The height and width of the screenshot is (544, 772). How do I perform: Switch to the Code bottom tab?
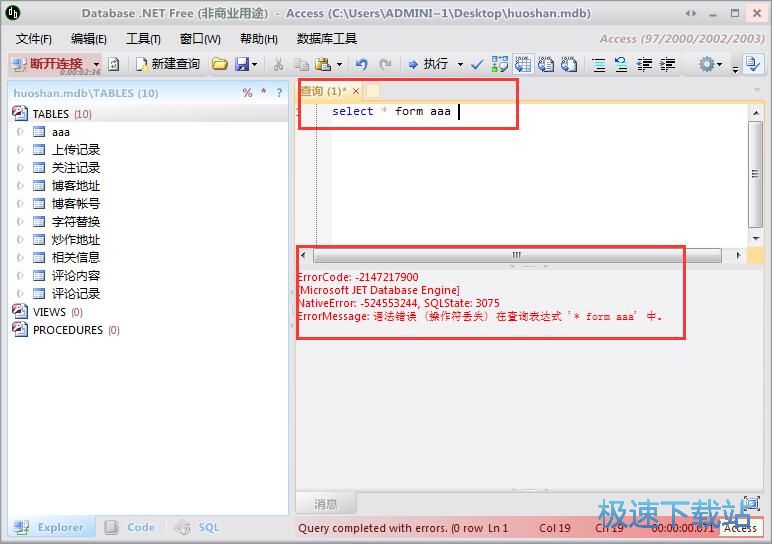click(x=130, y=527)
